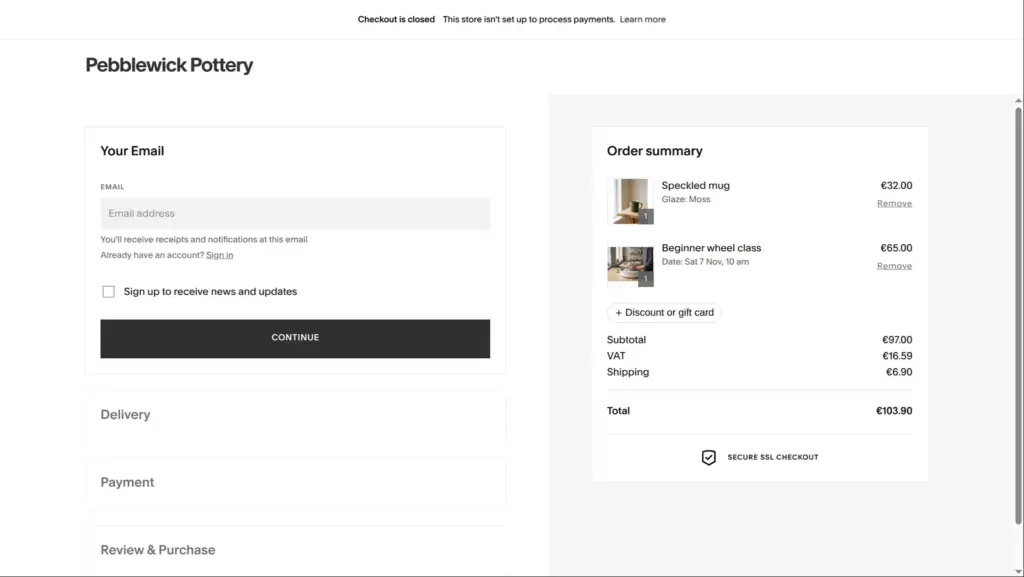Open the Discount or gift card field

664,313
